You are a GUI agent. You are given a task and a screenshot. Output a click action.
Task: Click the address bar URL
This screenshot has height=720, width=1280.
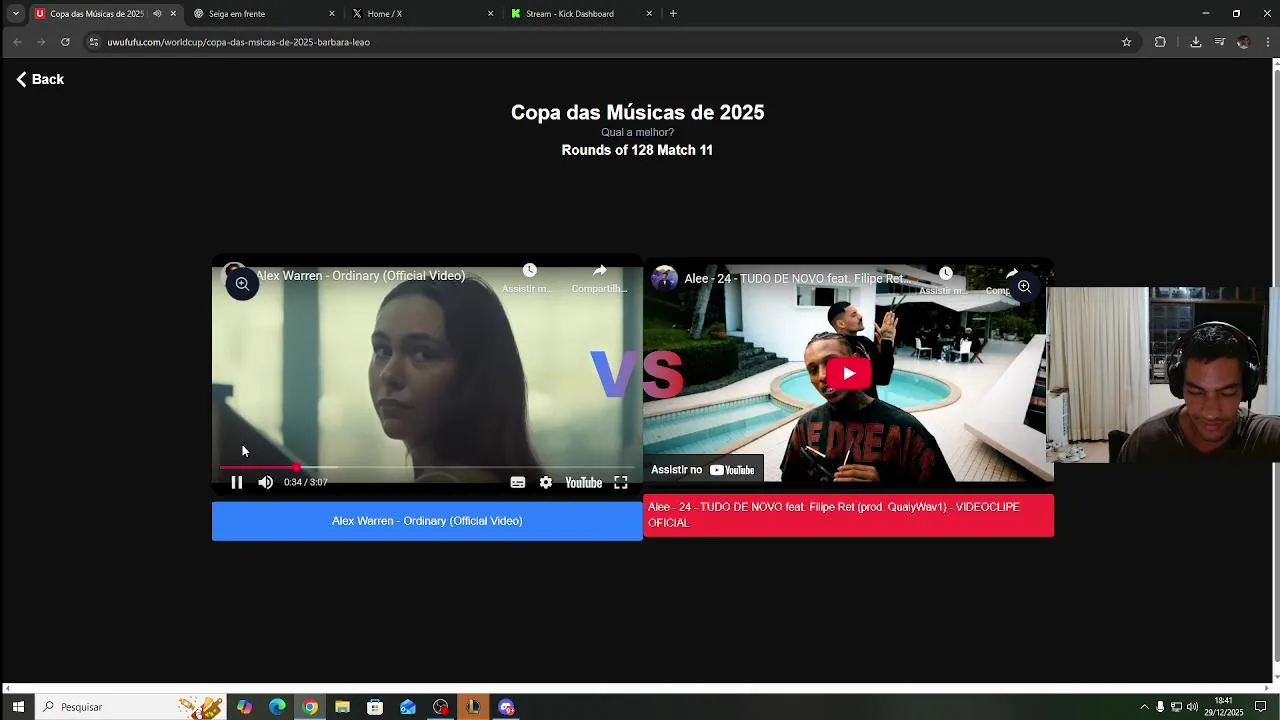(239, 42)
